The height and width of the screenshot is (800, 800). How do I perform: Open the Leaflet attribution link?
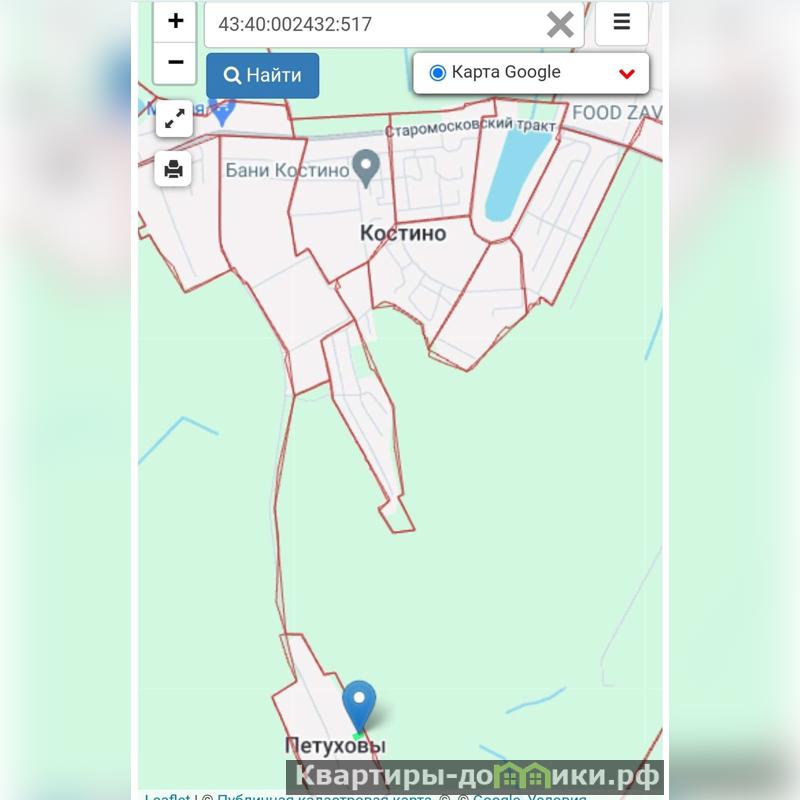(x=167, y=796)
